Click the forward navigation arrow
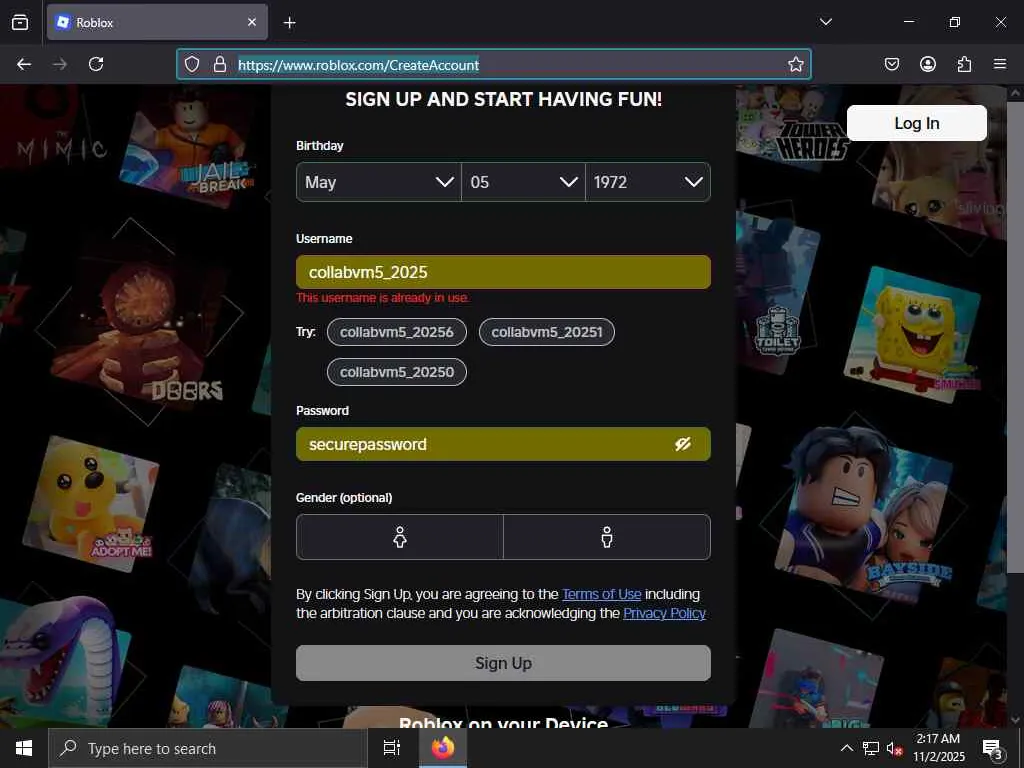1024x768 pixels. tap(60, 64)
